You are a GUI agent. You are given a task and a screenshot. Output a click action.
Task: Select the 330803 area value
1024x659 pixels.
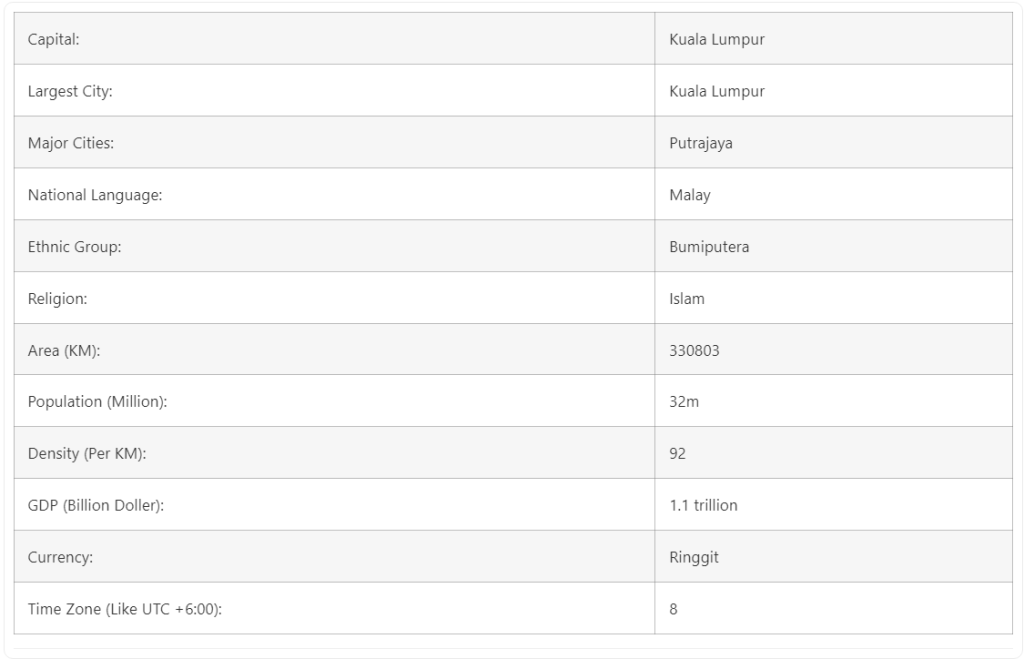click(694, 350)
